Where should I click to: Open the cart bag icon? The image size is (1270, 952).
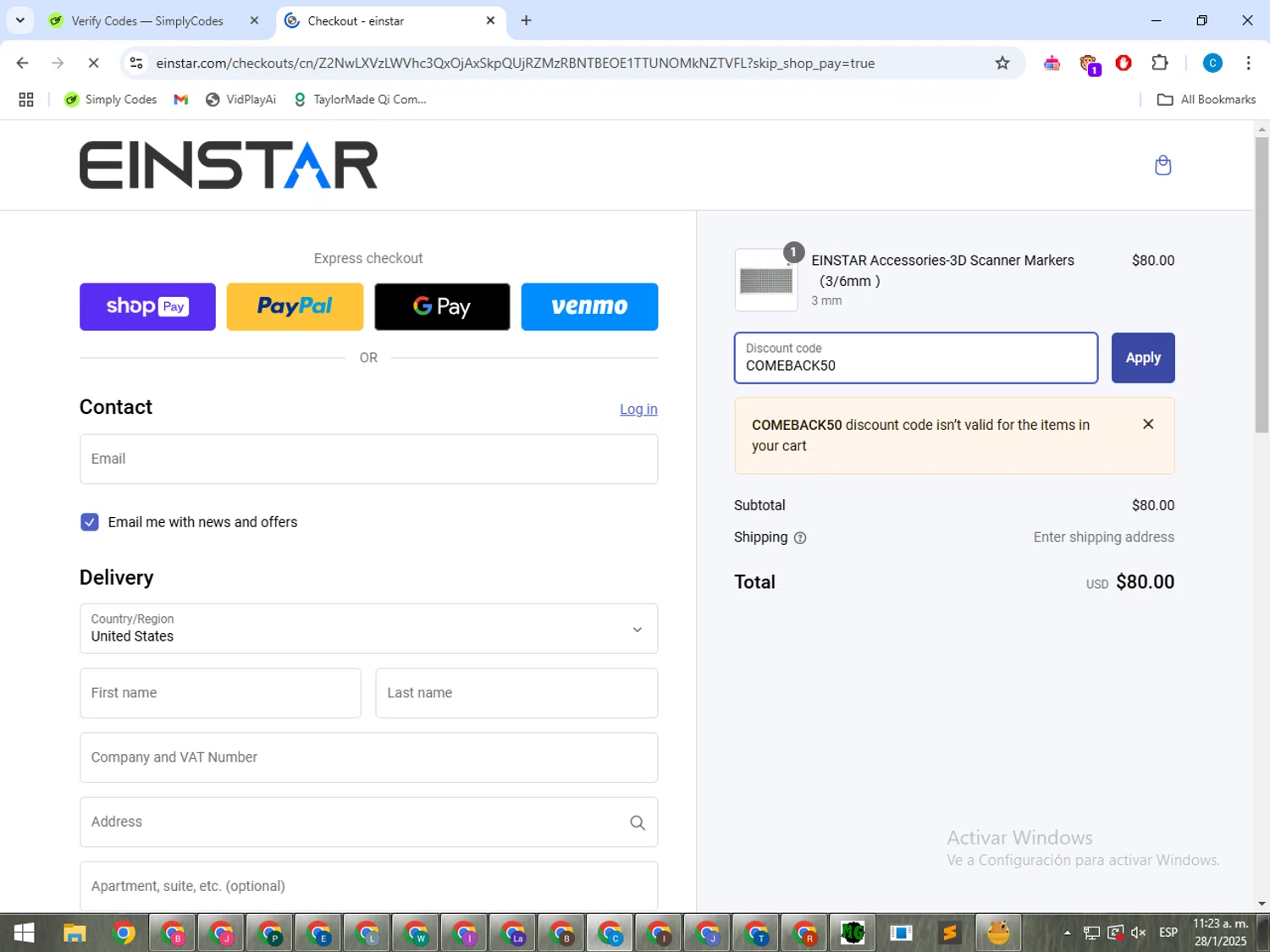1162,165
